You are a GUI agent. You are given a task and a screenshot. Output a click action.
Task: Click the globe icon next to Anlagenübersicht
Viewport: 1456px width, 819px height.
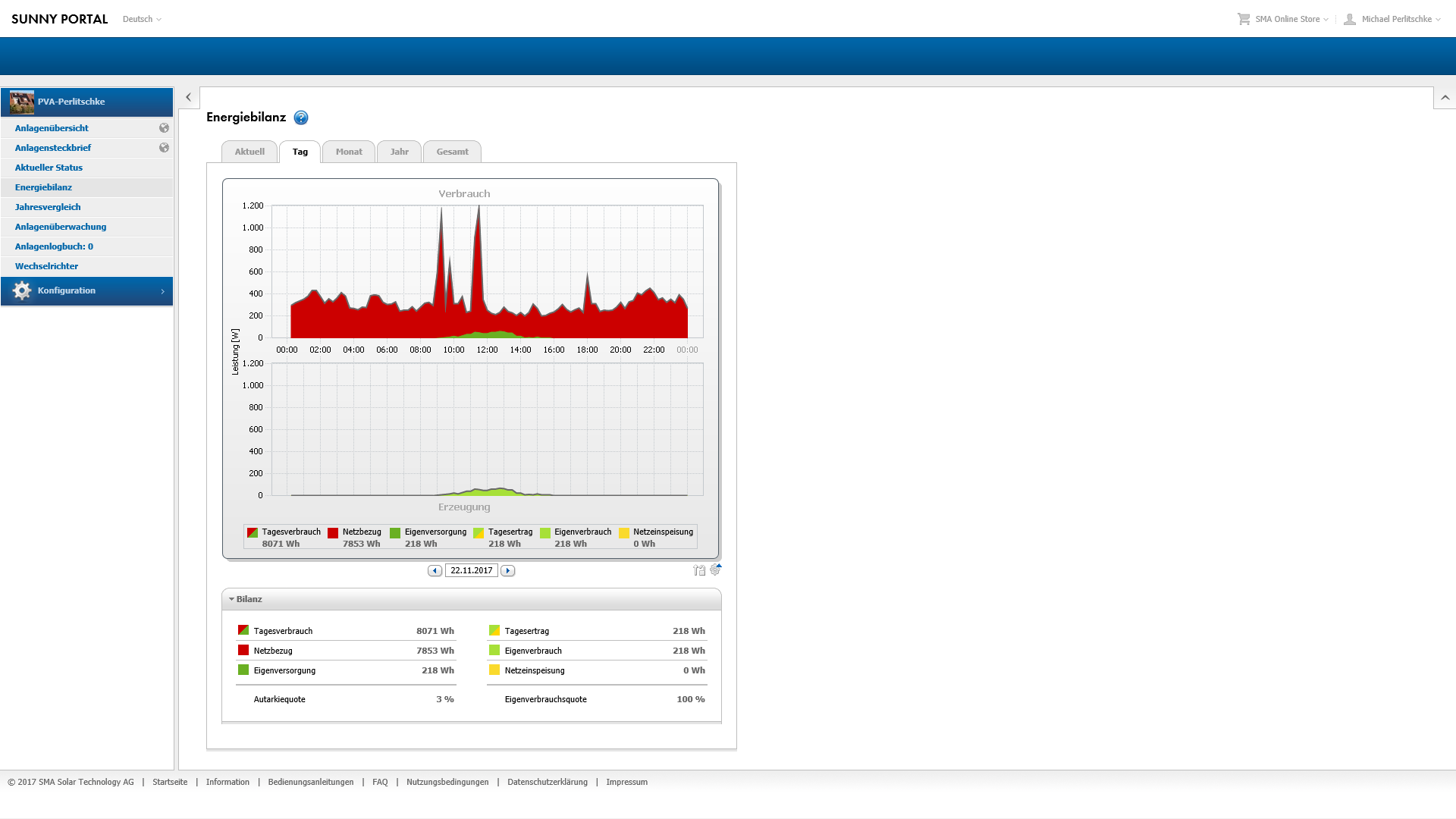(x=164, y=128)
